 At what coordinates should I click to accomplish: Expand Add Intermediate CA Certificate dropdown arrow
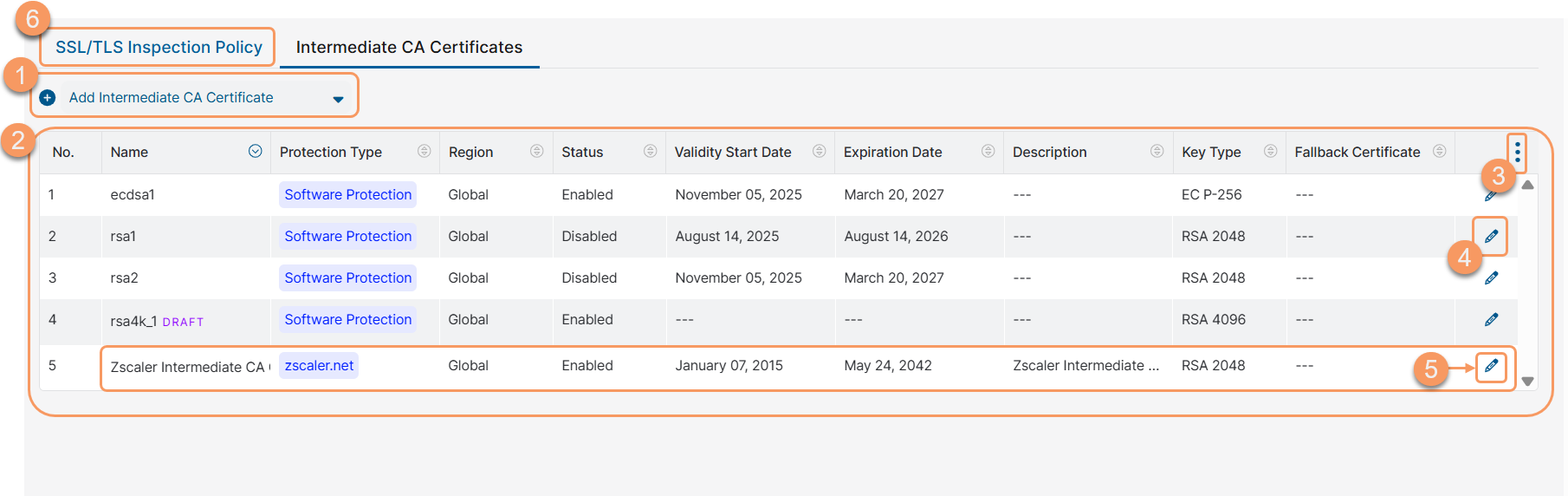tap(338, 99)
